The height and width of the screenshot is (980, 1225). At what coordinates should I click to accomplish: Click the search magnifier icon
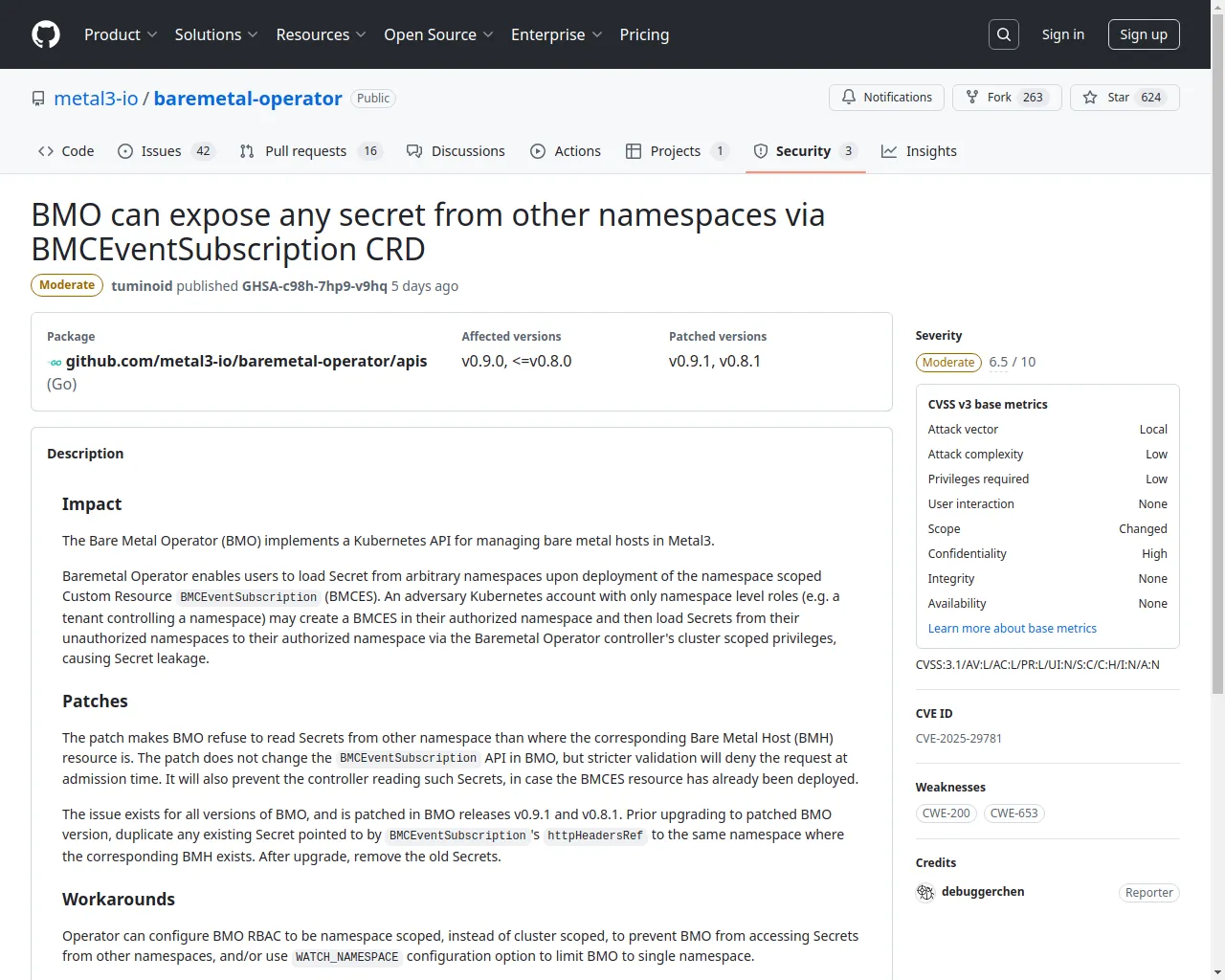point(1004,34)
